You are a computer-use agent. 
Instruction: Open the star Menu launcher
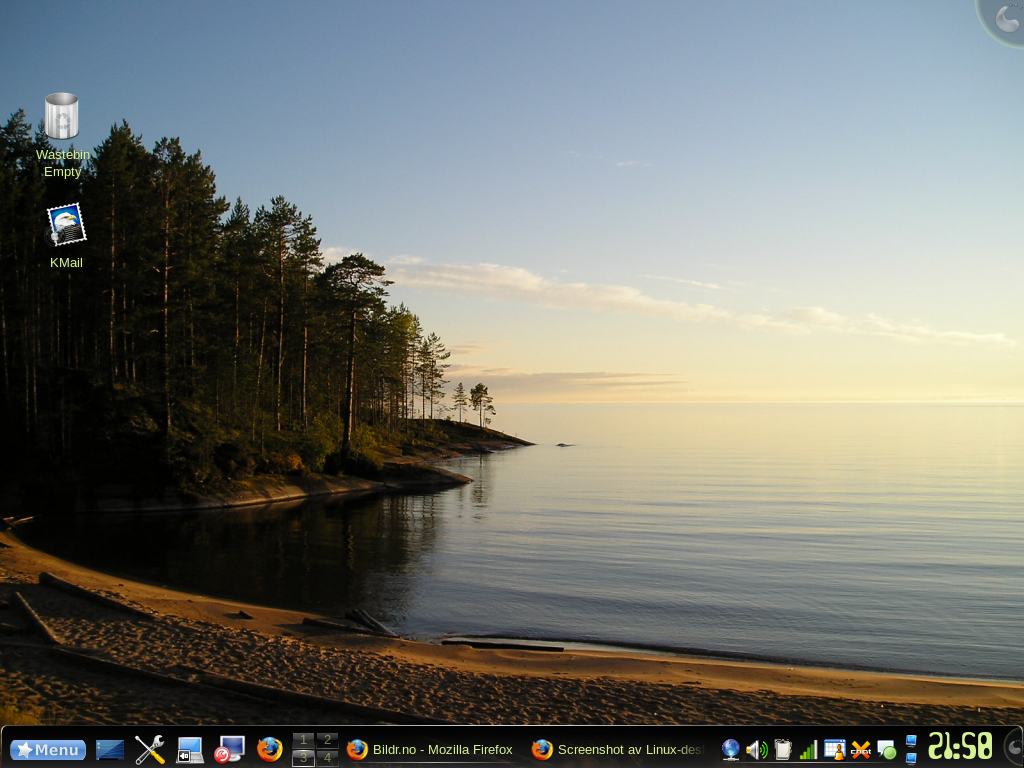(48, 749)
